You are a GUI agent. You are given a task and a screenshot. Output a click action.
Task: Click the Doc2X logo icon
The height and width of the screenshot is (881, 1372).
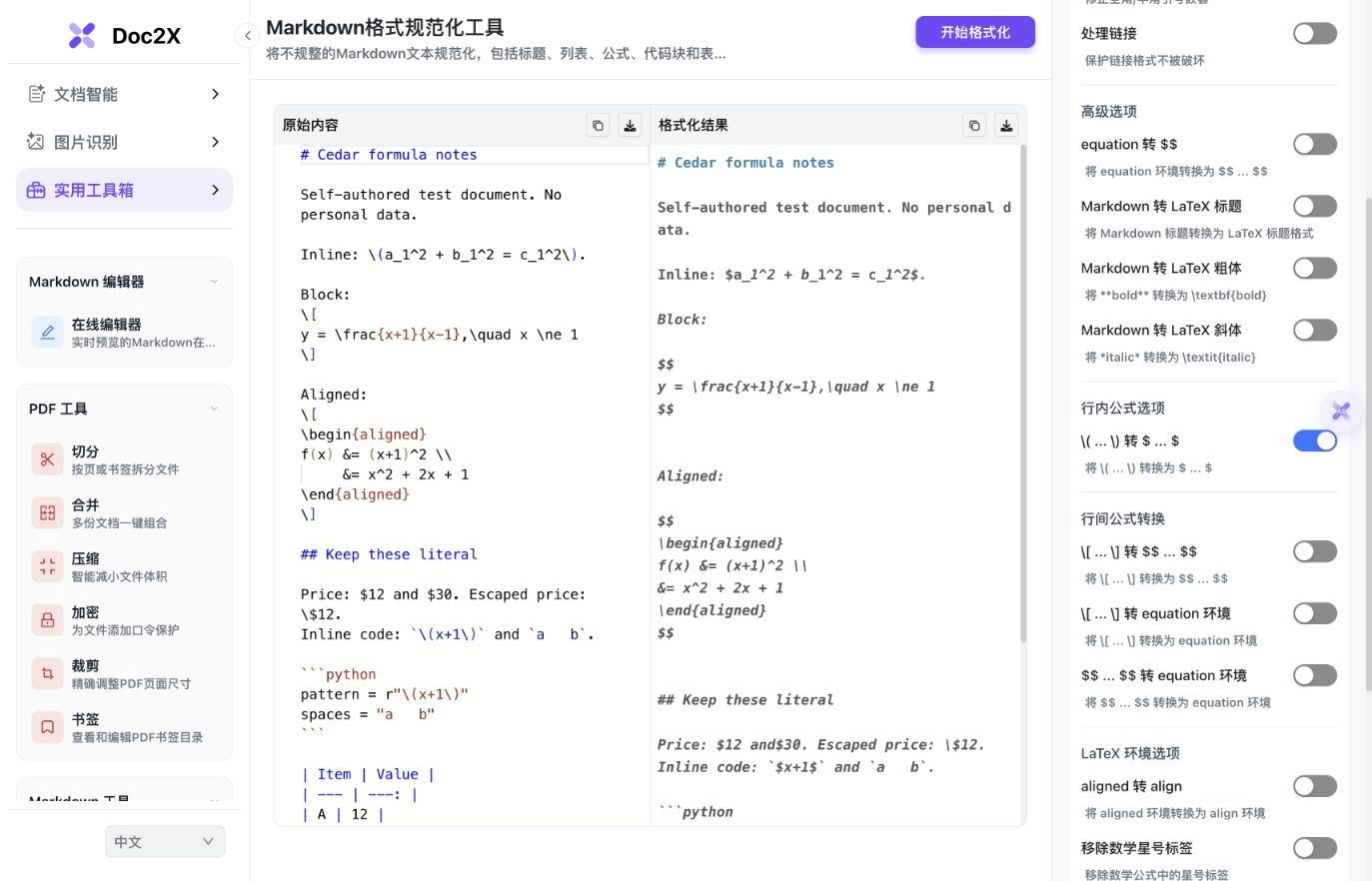point(82,36)
